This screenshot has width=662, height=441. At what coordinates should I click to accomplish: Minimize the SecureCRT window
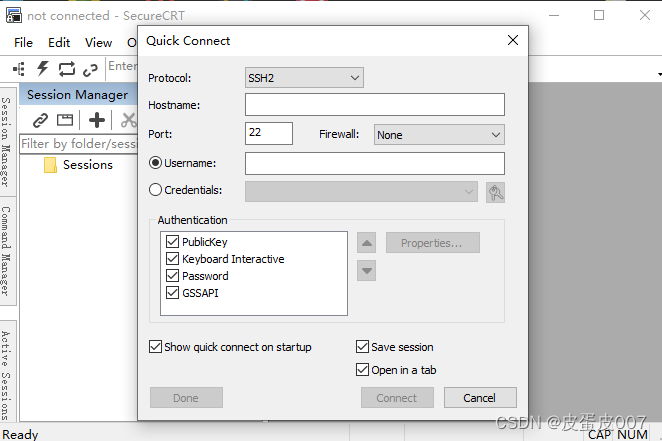(x=554, y=15)
